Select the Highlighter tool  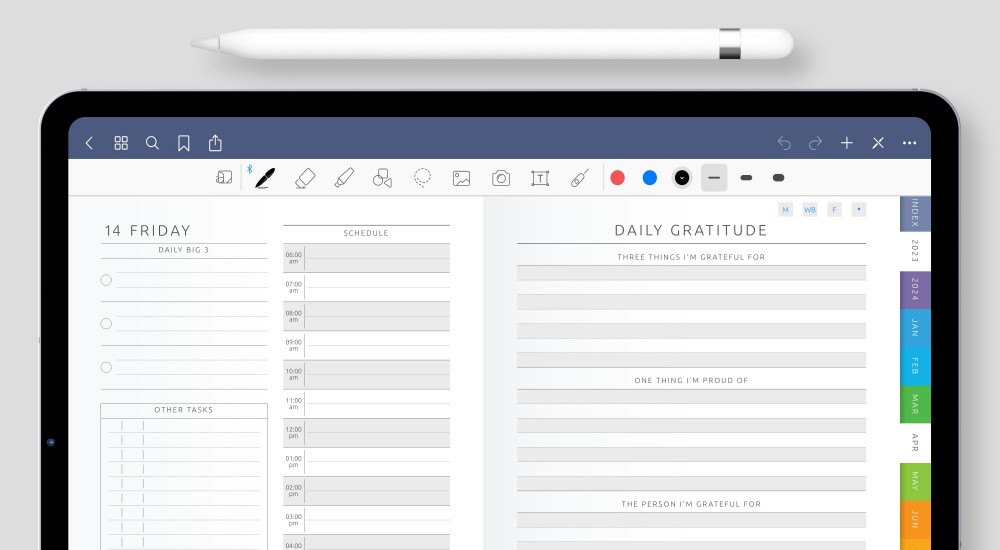pos(344,178)
